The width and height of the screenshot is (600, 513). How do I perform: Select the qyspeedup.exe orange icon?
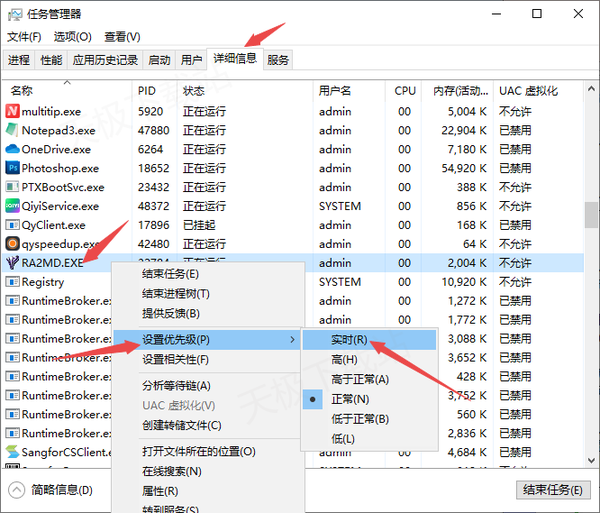tap(12, 244)
